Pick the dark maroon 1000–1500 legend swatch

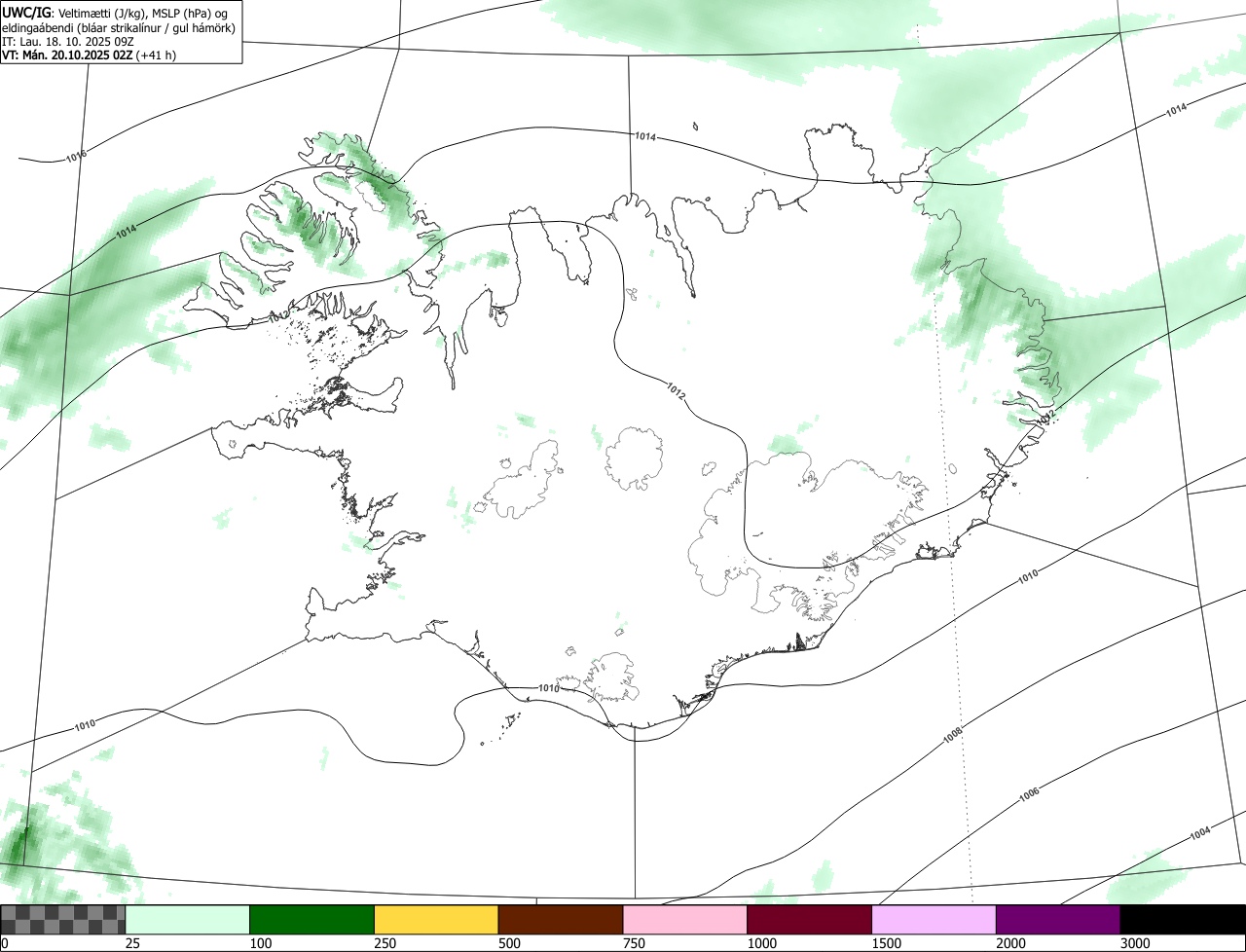pyautogui.click(x=810, y=919)
